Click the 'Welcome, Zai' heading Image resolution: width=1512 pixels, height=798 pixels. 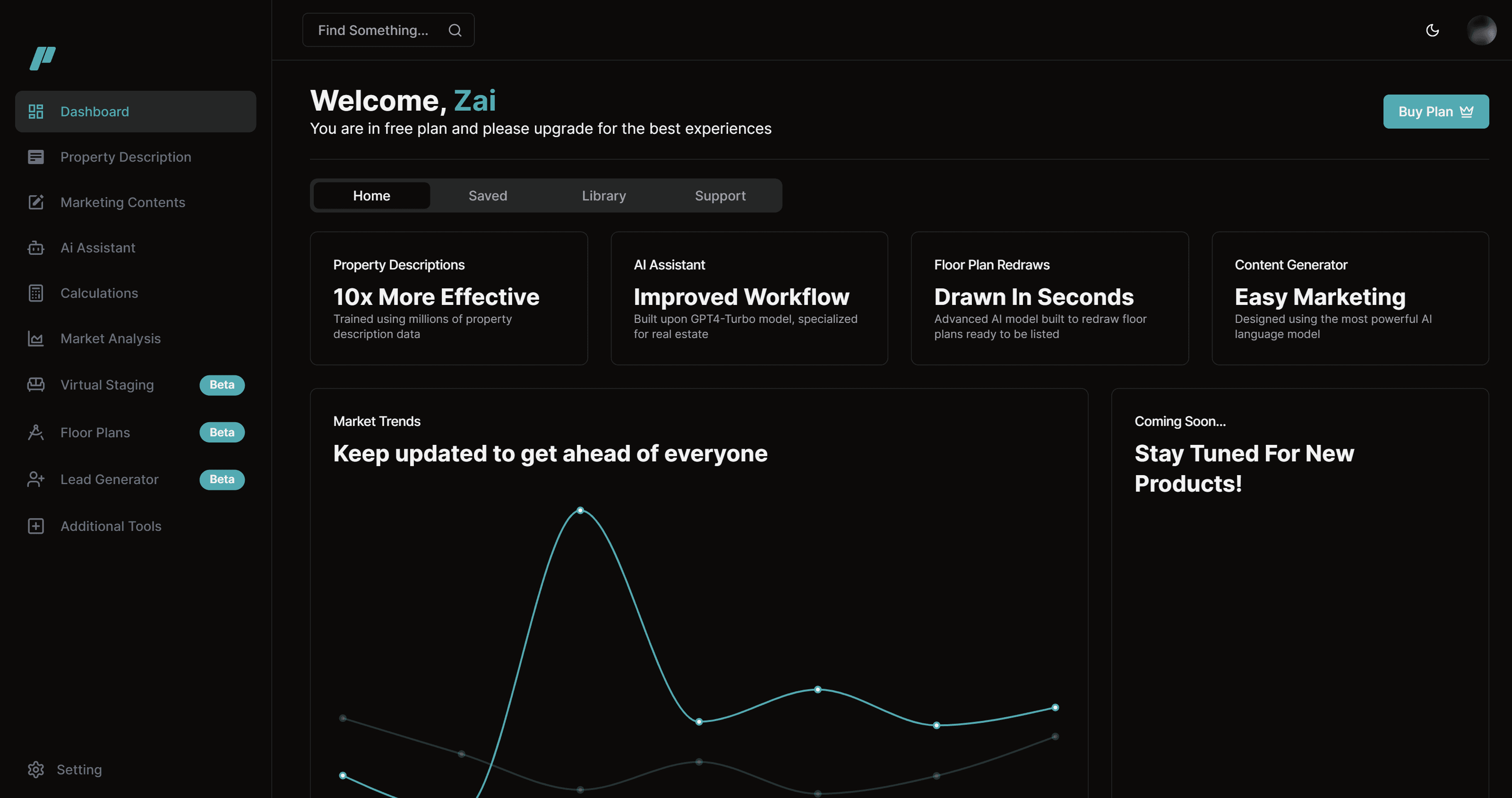(403, 100)
